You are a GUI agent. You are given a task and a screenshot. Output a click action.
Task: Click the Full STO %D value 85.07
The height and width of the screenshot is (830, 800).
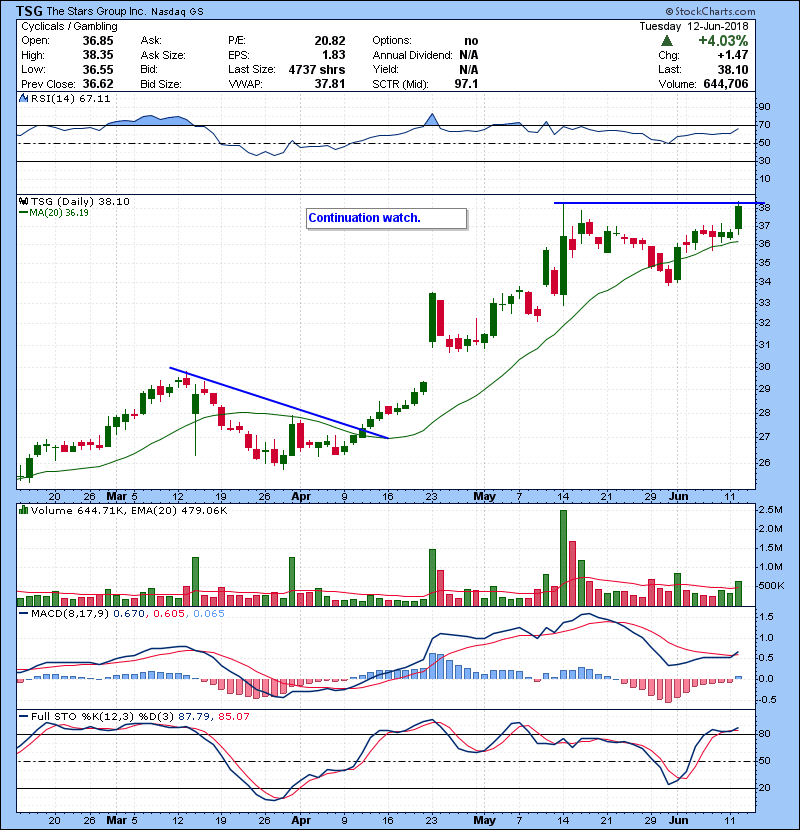click(233, 717)
